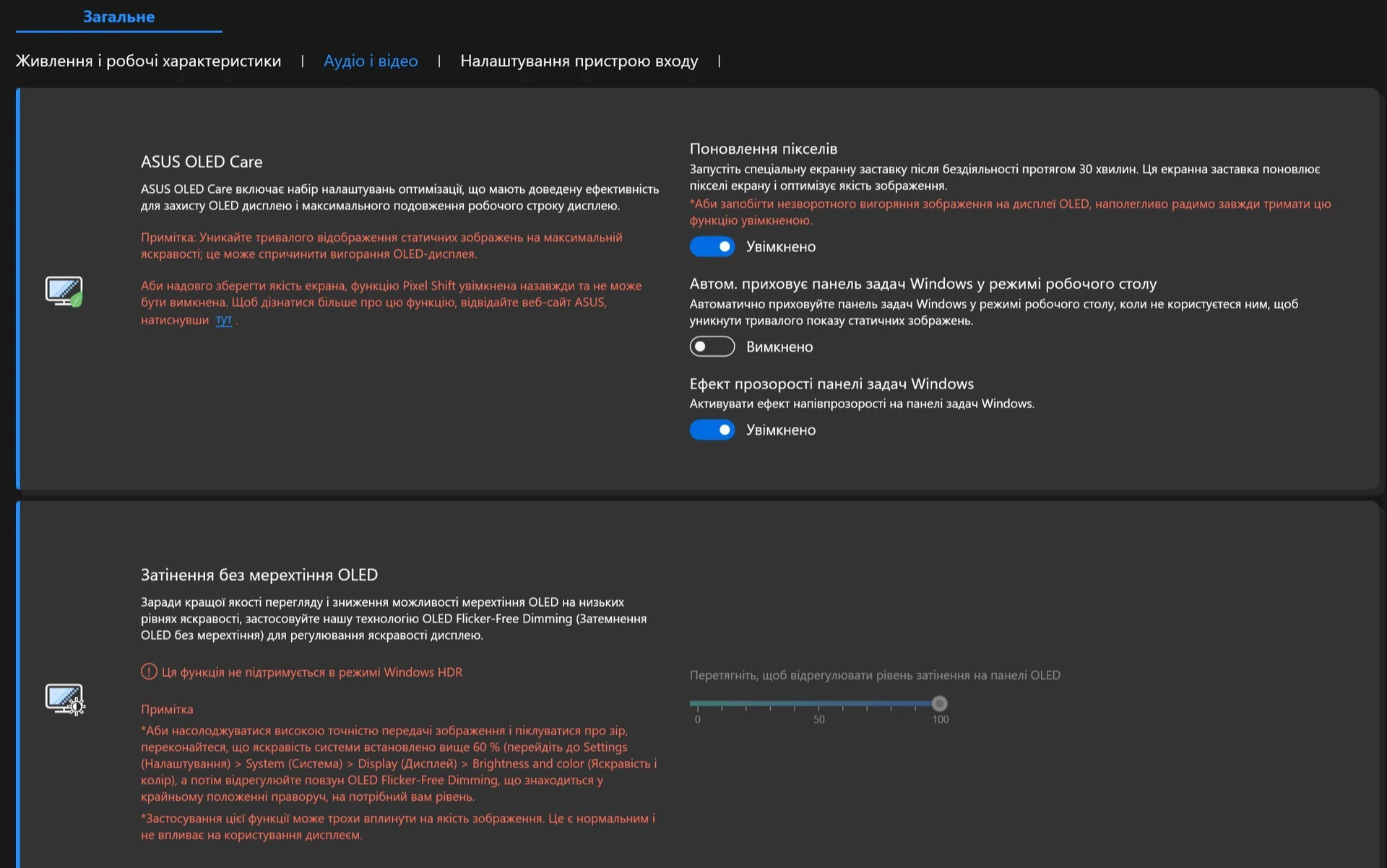Click the Вимкнено status label
1387x868 pixels.
pyautogui.click(x=779, y=347)
